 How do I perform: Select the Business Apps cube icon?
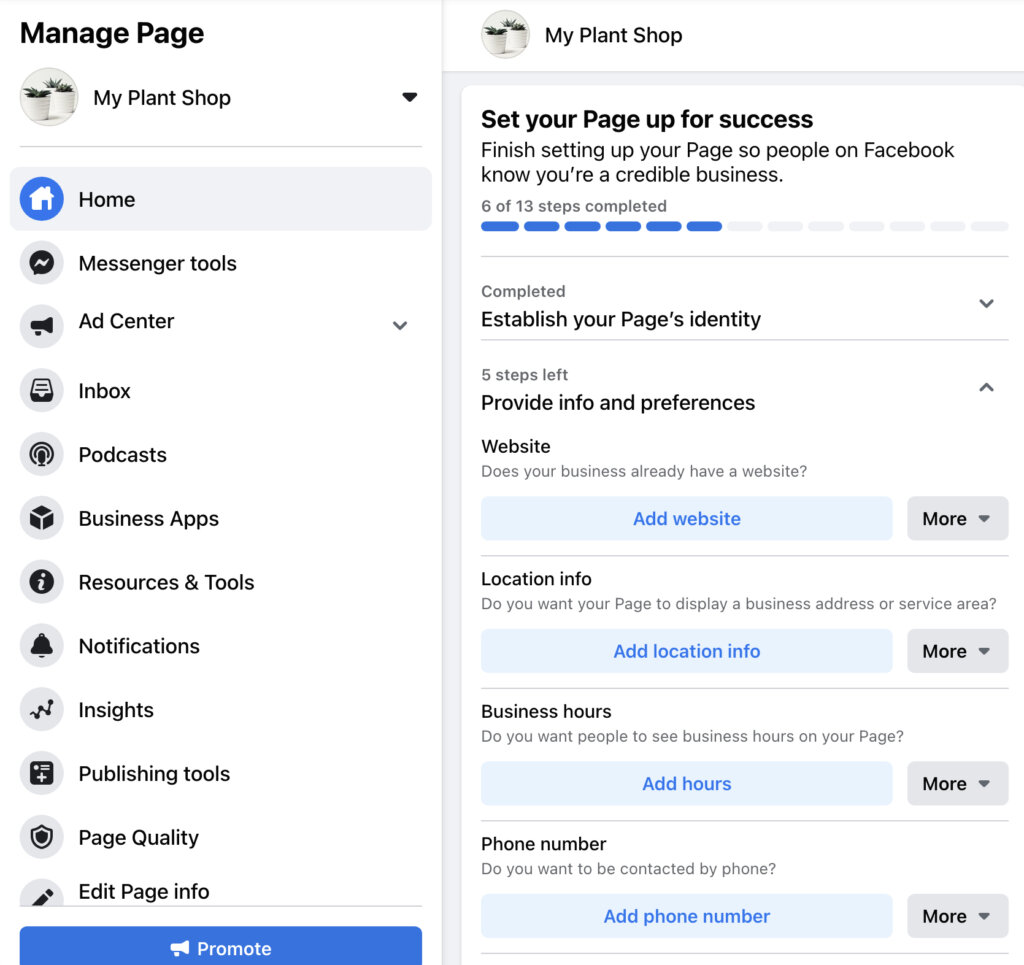[x=42, y=518]
